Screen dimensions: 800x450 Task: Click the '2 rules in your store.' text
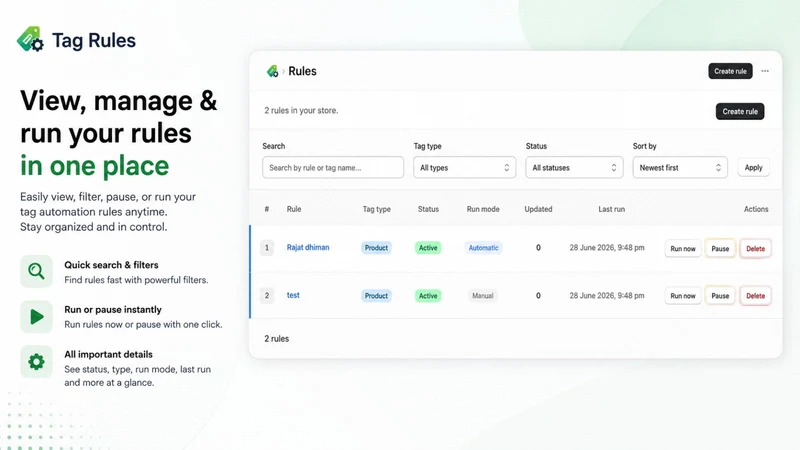(x=301, y=110)
